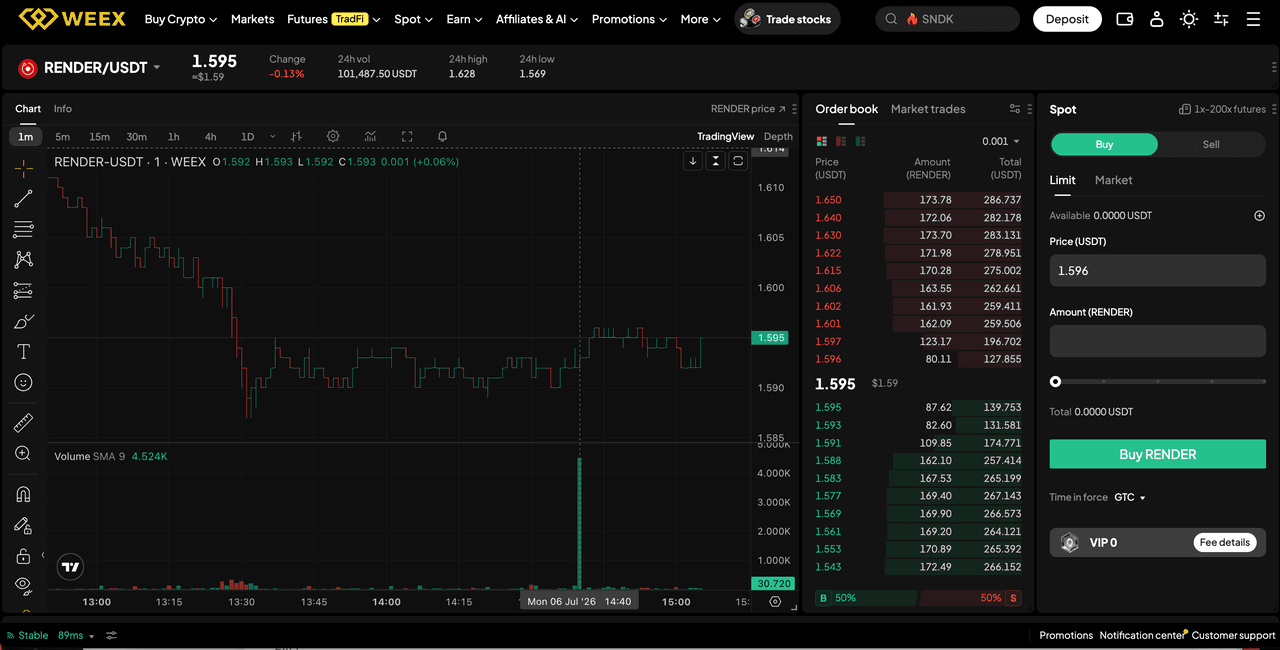Viewport: 1280px width, 650px height.
Task: Open the Markets menu item
Action: (x=252, y=19)
